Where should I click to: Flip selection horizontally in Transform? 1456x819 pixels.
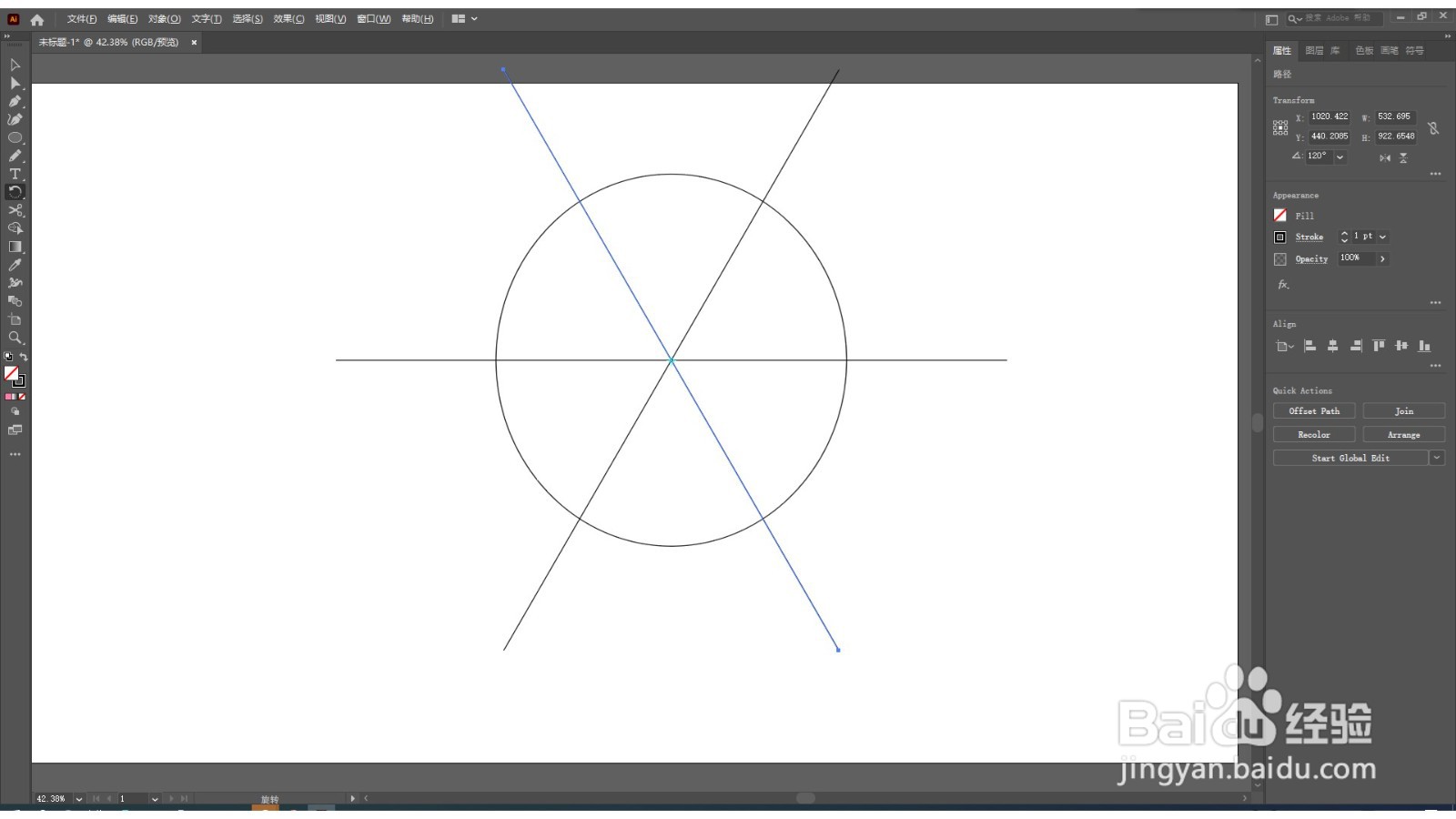[1384, 157]
